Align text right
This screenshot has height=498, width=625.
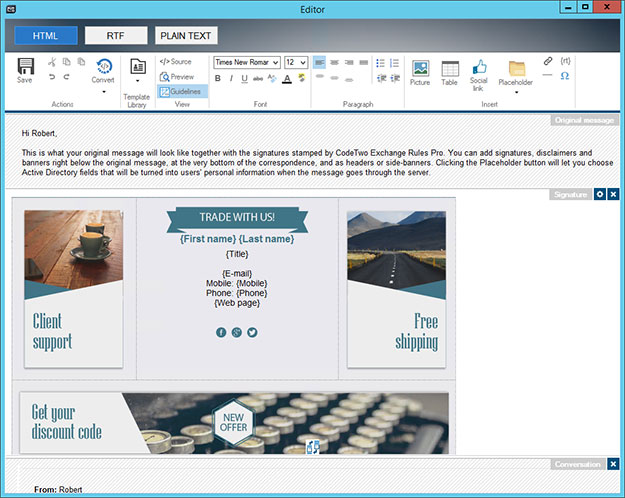tap(349, 63)
